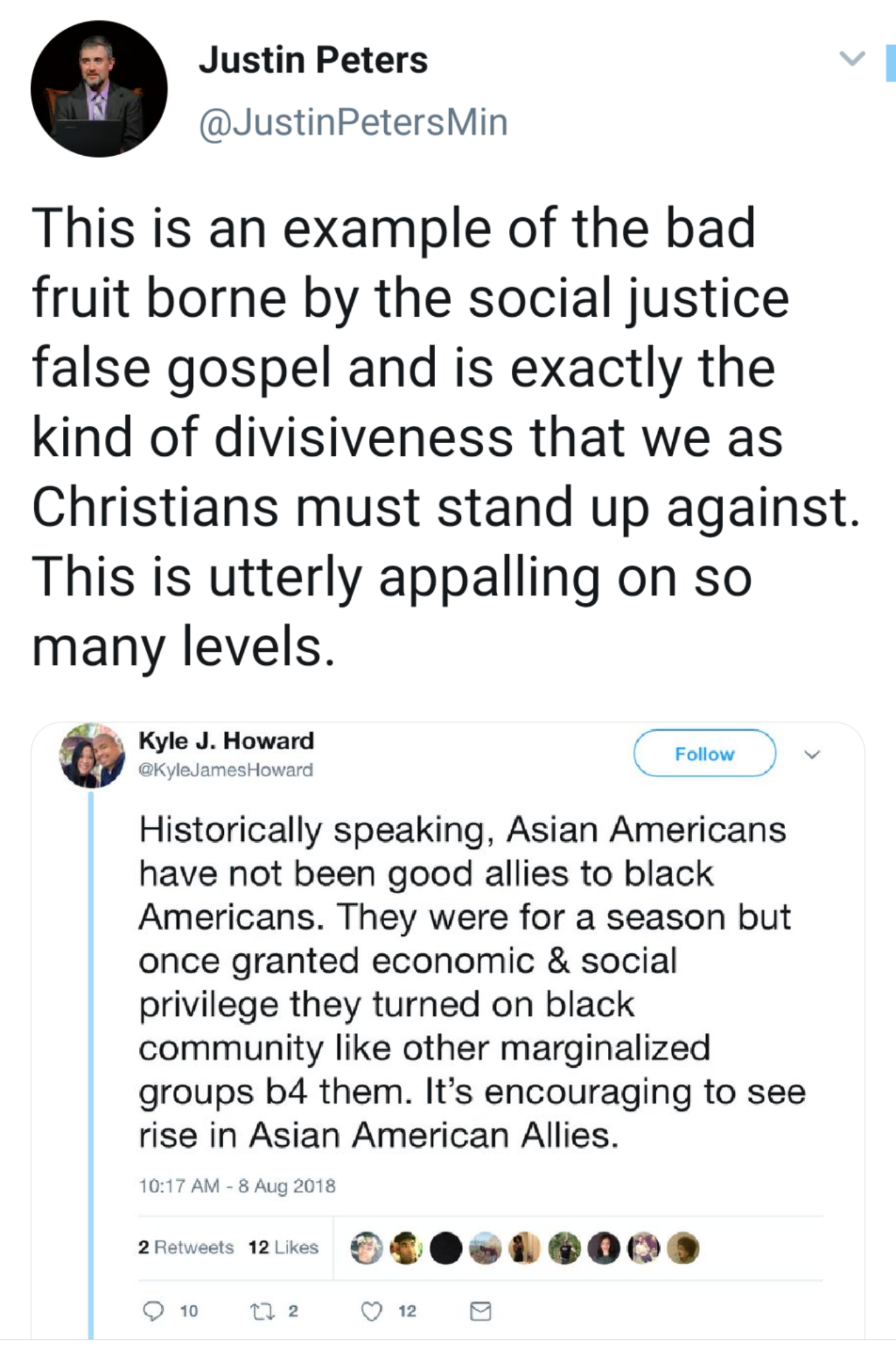
Task: Click the first liker avatar in the row
Action: 366,1248
